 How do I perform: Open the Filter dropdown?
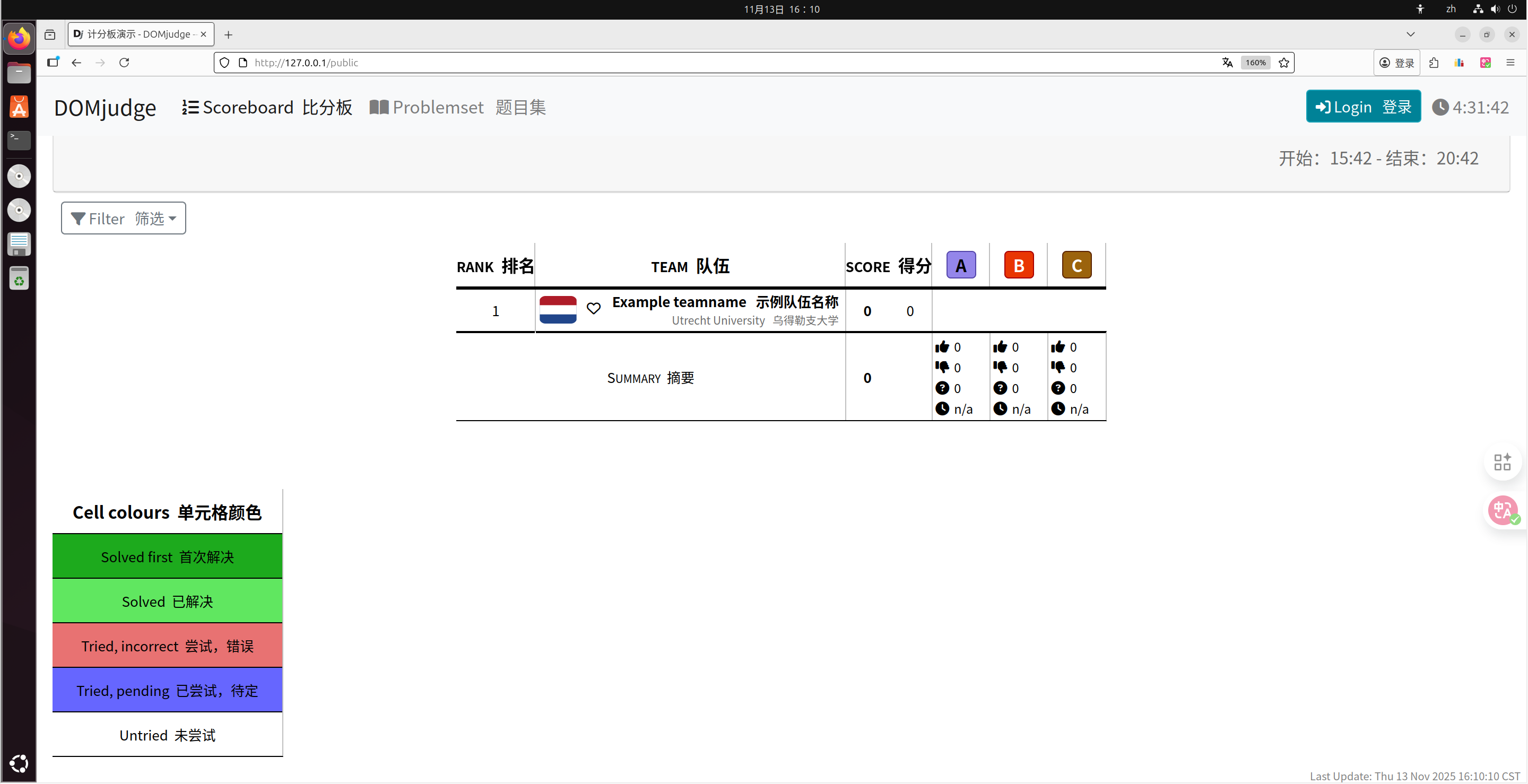pos(124,218)
